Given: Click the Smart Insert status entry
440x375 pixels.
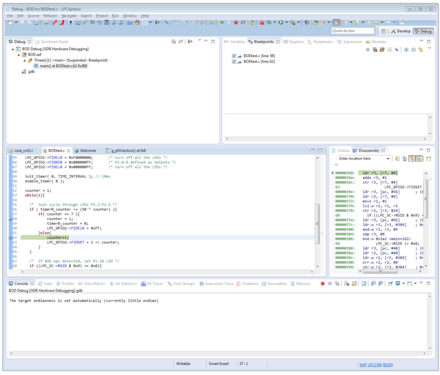Looking at the screenshot, I should pos(219,364).
